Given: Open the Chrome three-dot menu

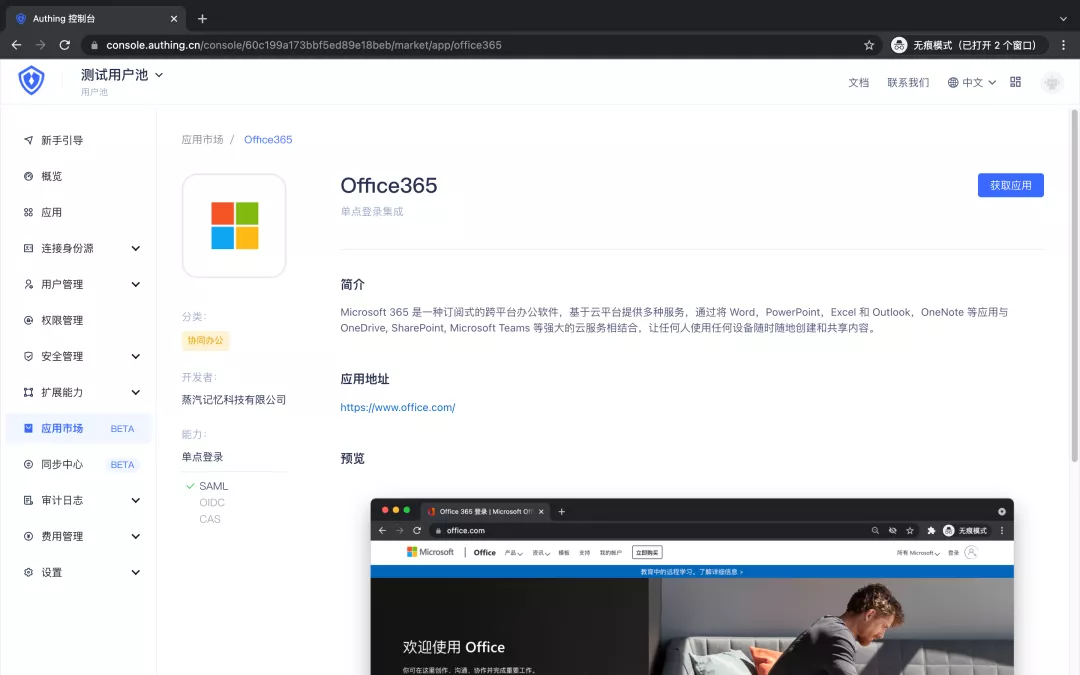Looking at the screenshot, I should pyautogui.click(x=1063, y=45).
